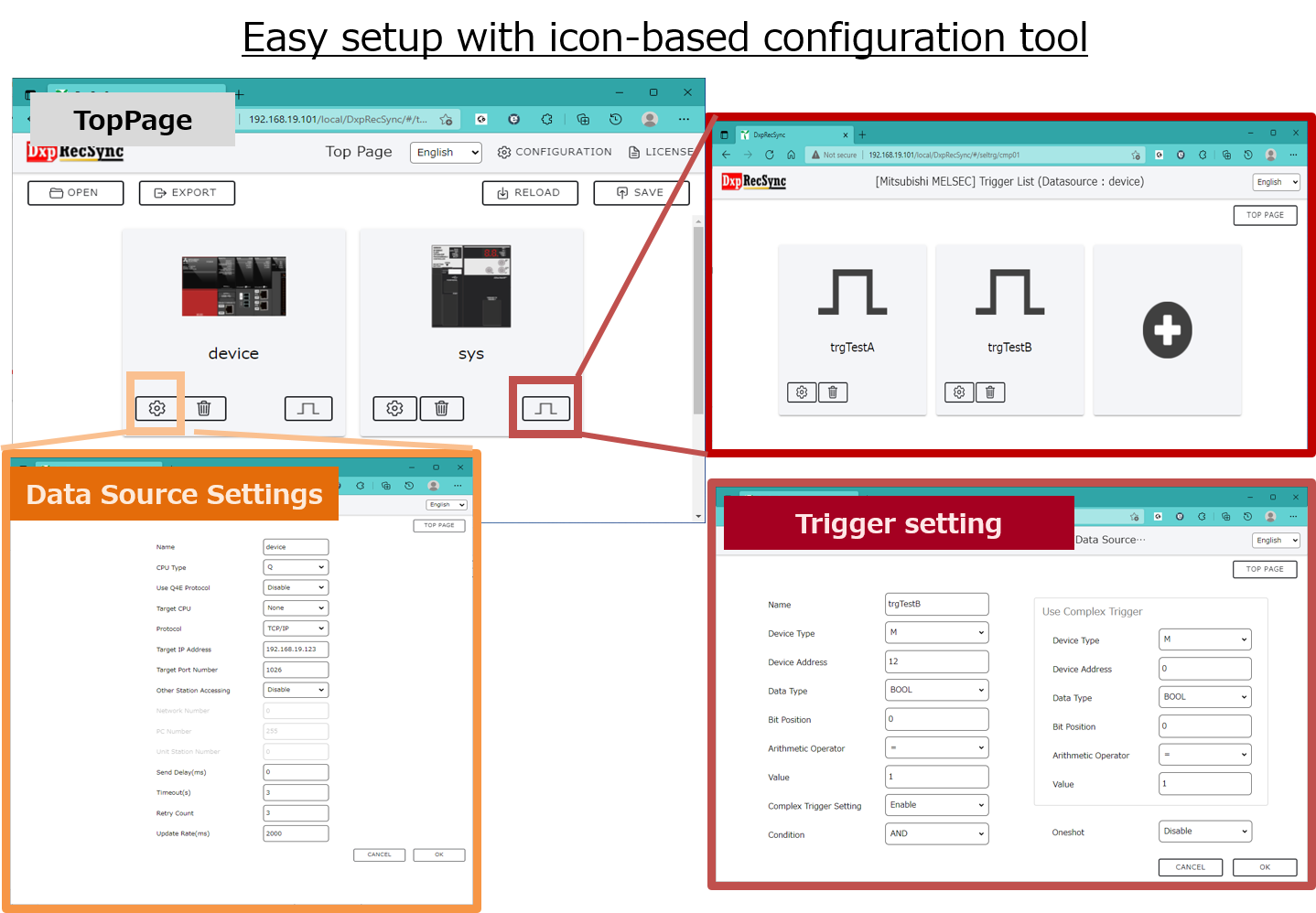Image resolution: width=1316 pixels, height=913 pixels.
Task: Expand the Condition AND dropdown
Action: [x=936, y=833]
